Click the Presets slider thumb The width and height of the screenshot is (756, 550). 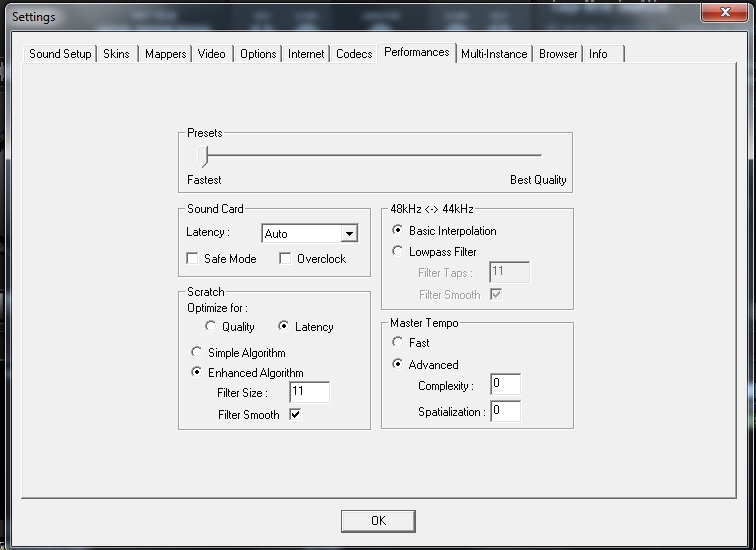[203, 157]
